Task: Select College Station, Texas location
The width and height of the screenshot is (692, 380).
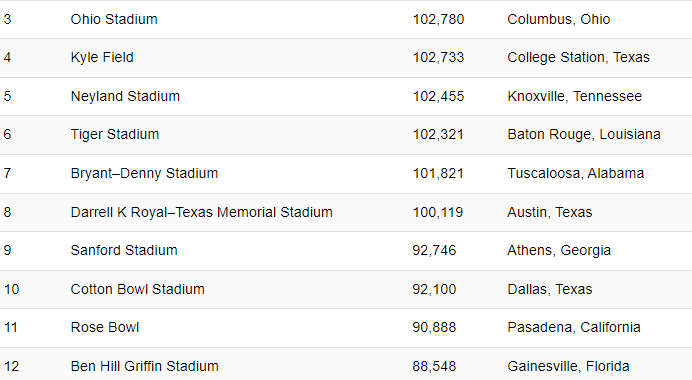Action: click(x=579, y=57)
